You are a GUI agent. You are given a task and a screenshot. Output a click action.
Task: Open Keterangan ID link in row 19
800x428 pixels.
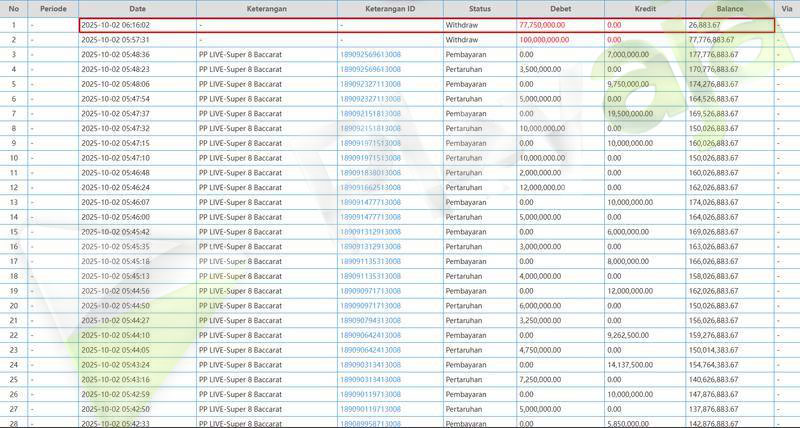click(x=371, y=291)
